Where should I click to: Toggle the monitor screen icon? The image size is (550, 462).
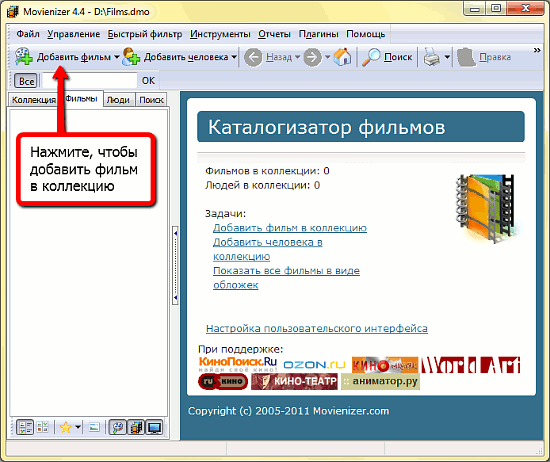tap(154, 427)
